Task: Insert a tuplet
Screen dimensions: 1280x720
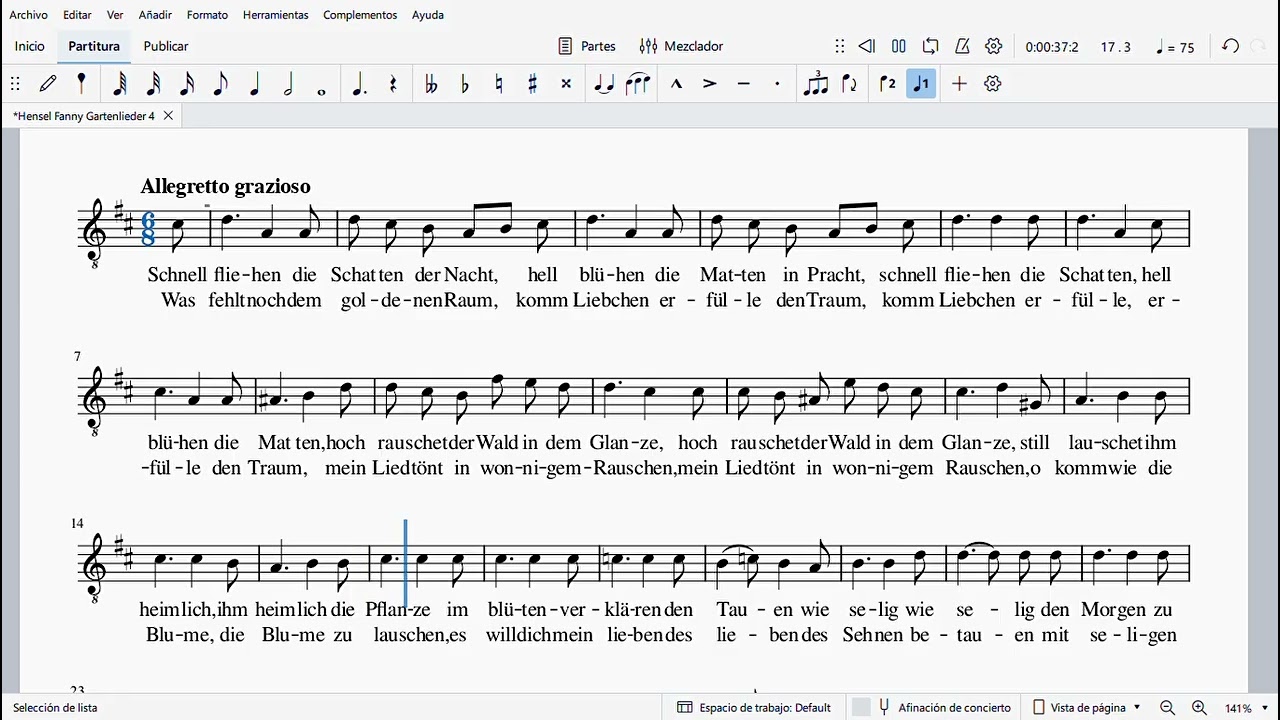Action: point(816,84)
